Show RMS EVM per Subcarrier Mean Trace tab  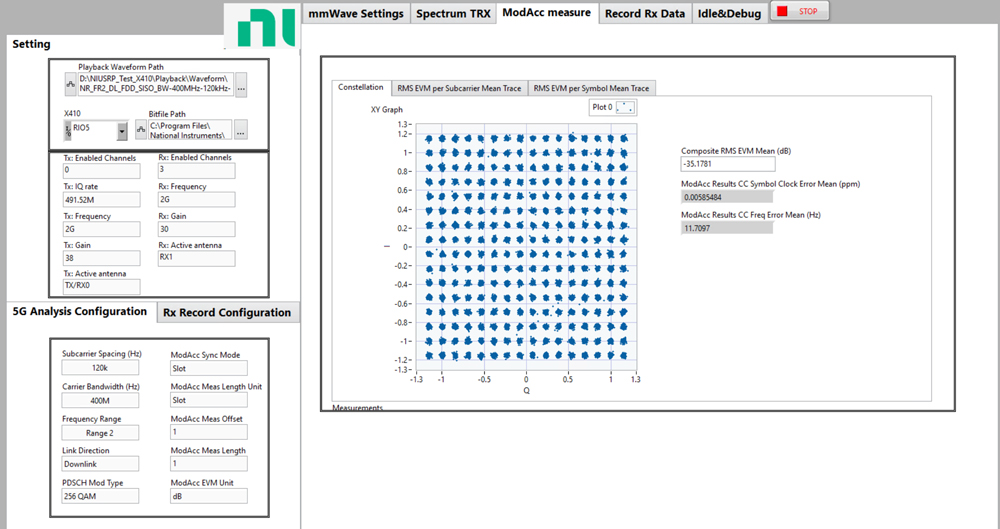(458, 88)
